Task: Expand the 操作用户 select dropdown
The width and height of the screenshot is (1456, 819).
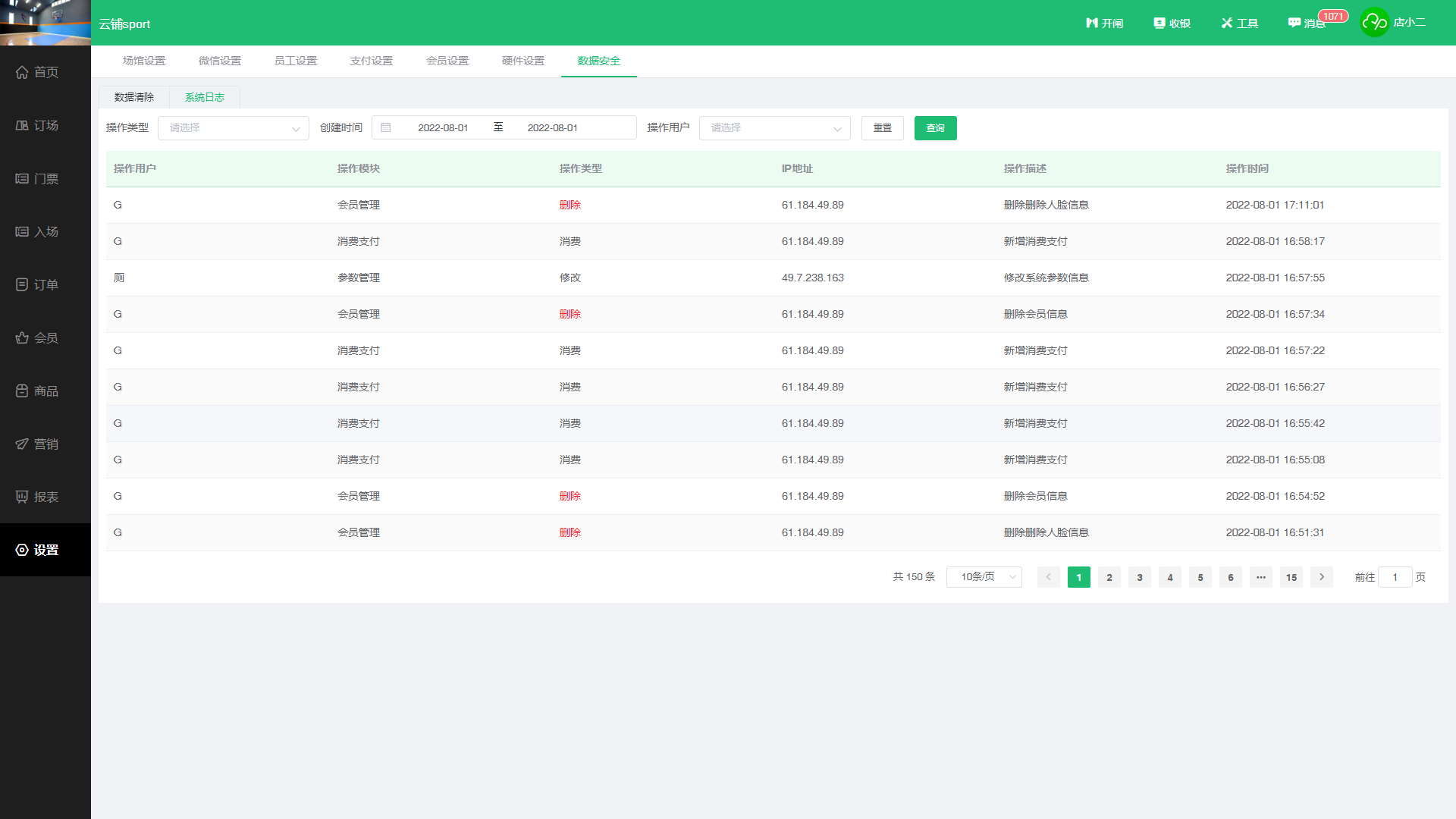Action: [x=774, y=128]
